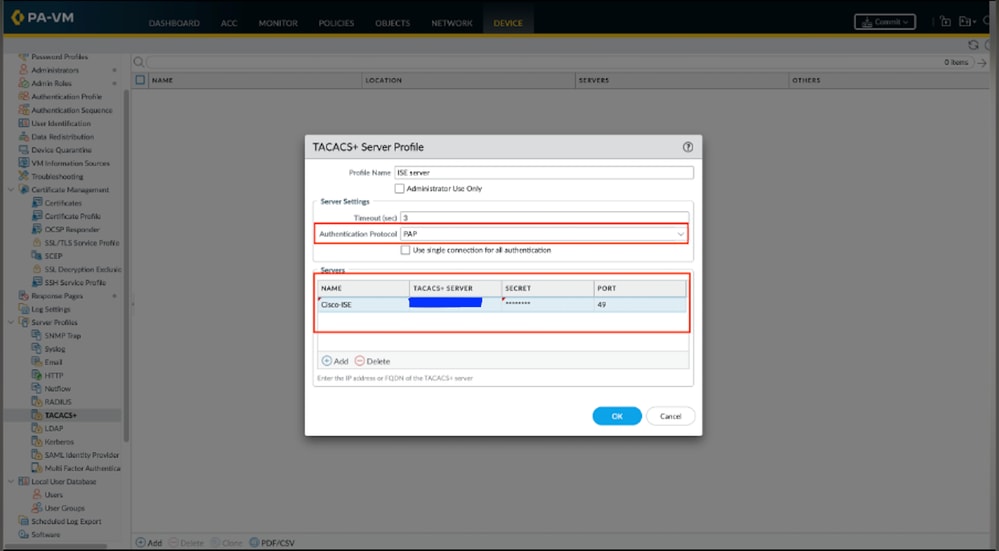Collapse the Certificate Management tree node
This screenshot has width=999, height=551.
11,190
